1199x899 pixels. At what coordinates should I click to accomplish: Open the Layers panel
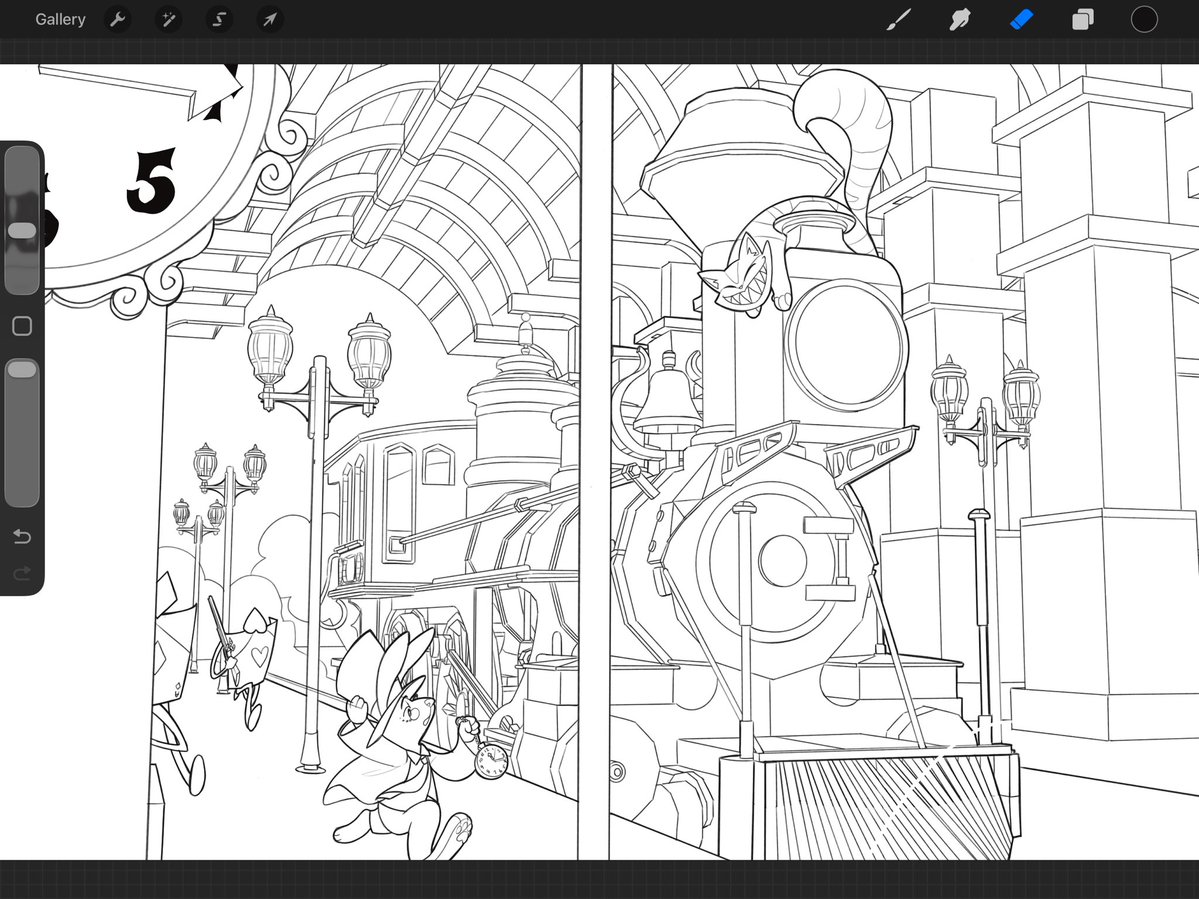[x=1083, y=19]
